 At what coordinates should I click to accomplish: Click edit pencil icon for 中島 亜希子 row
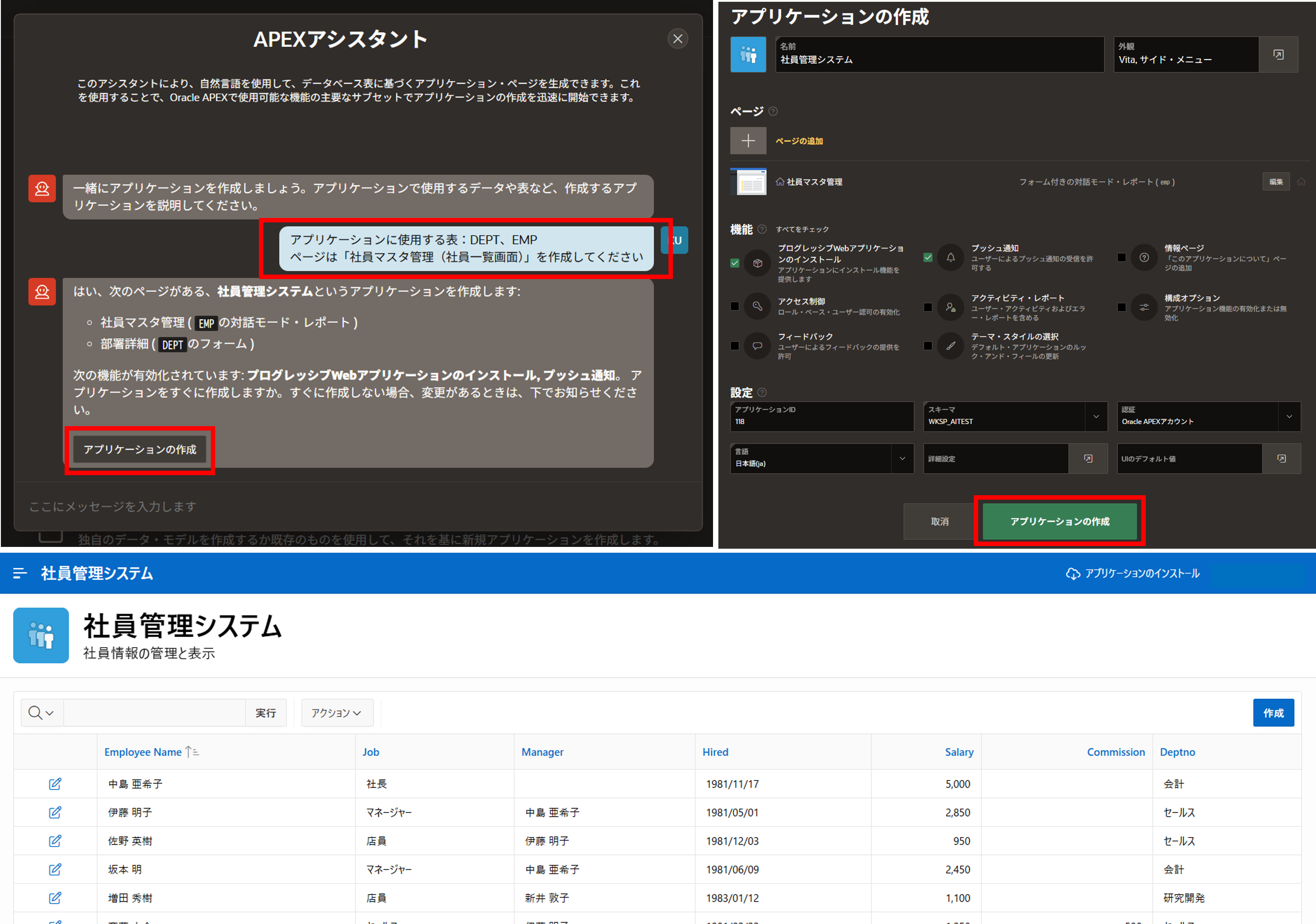click(x=55, y=784)
